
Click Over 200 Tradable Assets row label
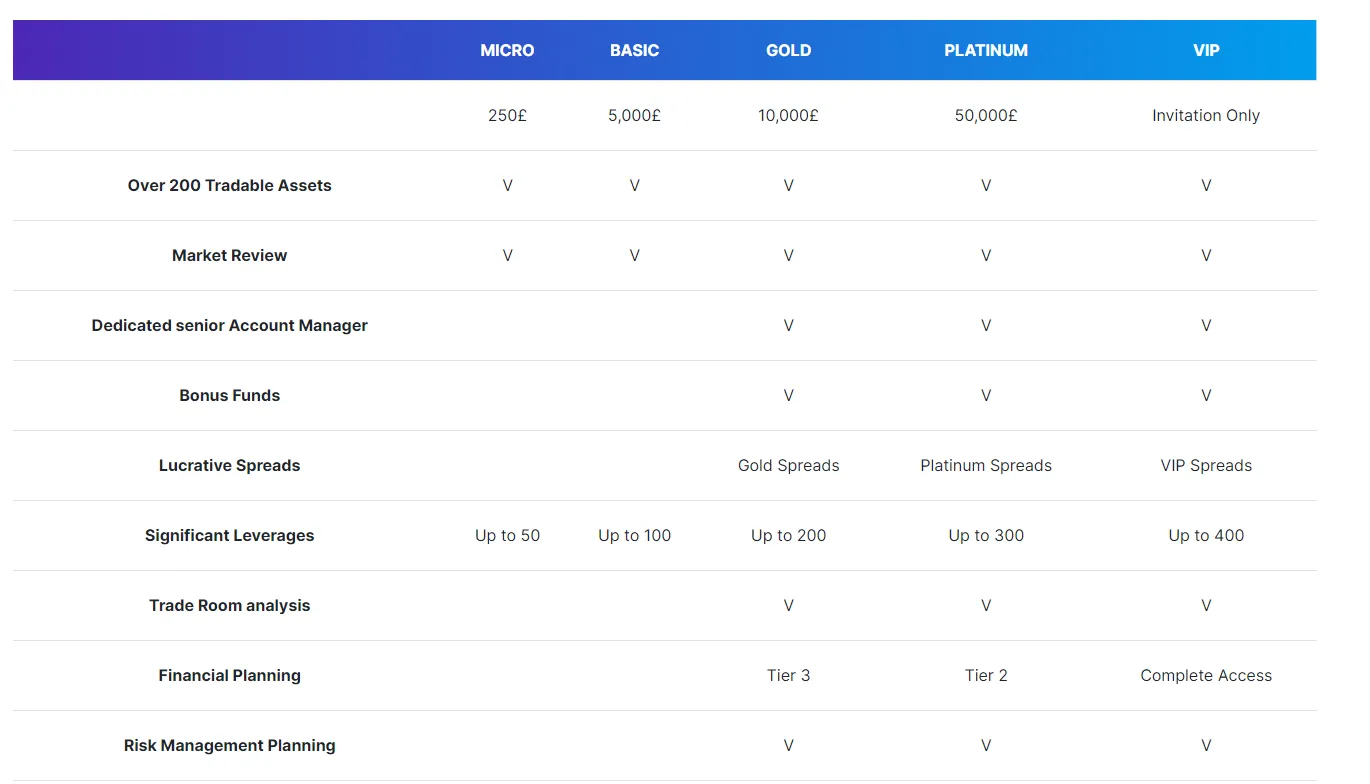tap(229, 185)
